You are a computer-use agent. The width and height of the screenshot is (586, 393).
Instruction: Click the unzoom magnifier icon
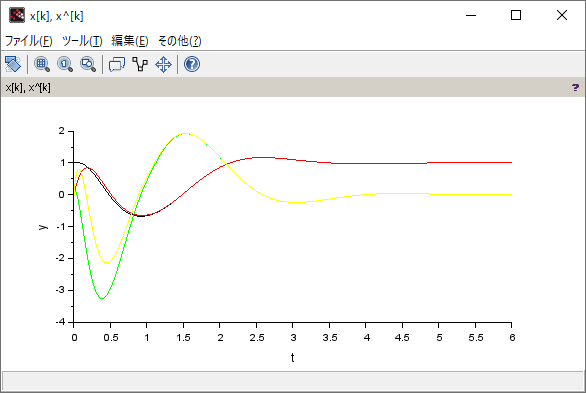click(88, 64)
